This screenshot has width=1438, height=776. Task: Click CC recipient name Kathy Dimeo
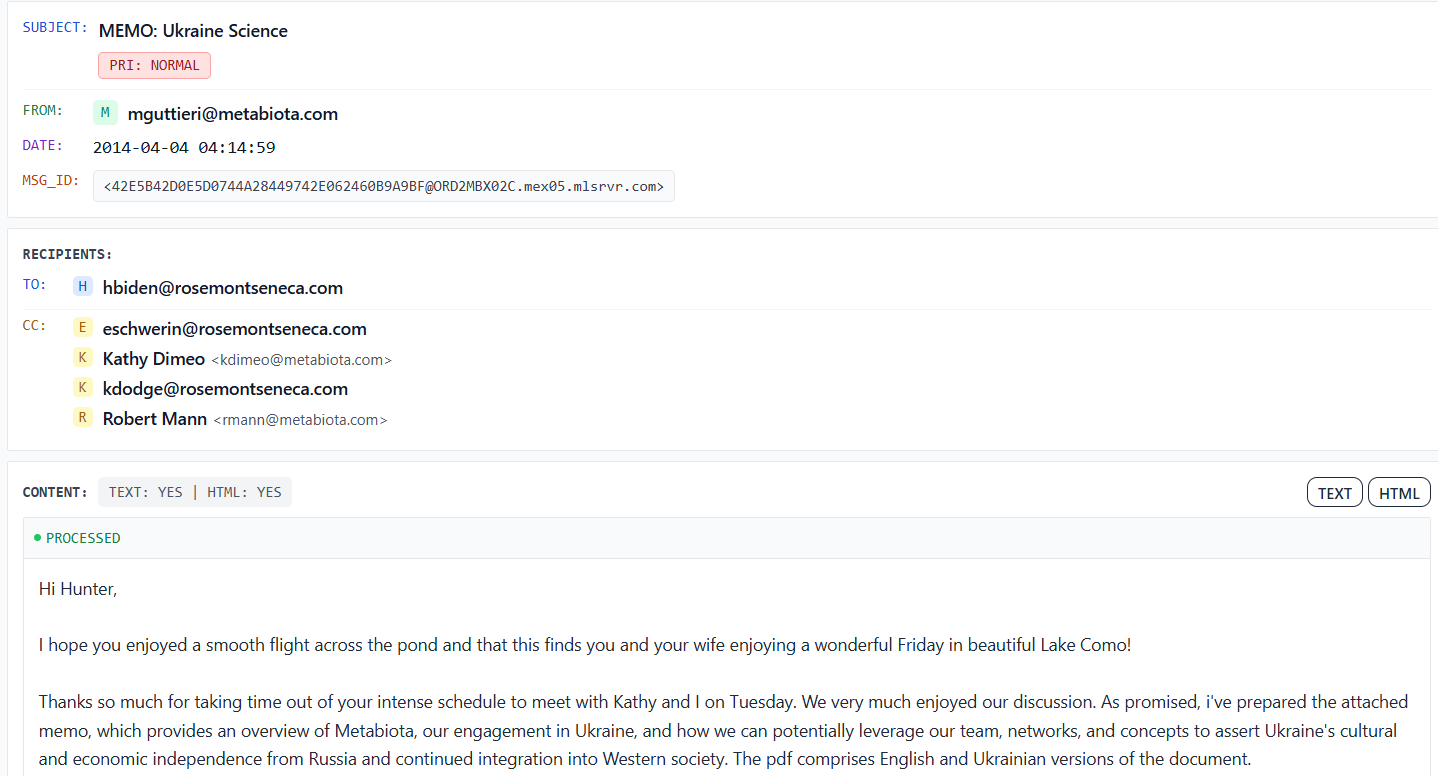click(154, 359)
